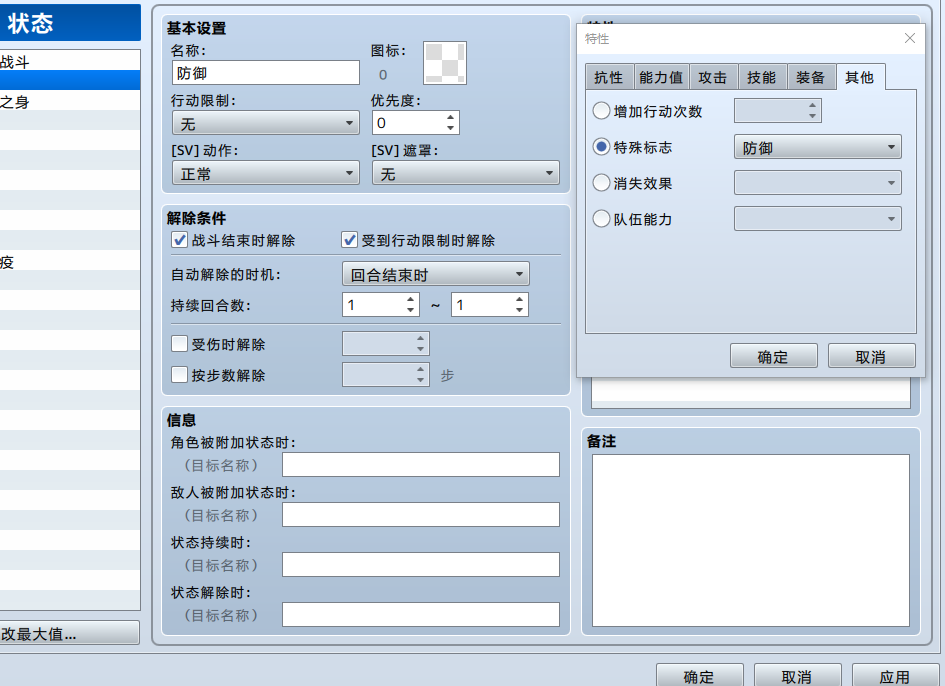
Task: Open the 消失效果 dropdown
Action: pos(818,183)
